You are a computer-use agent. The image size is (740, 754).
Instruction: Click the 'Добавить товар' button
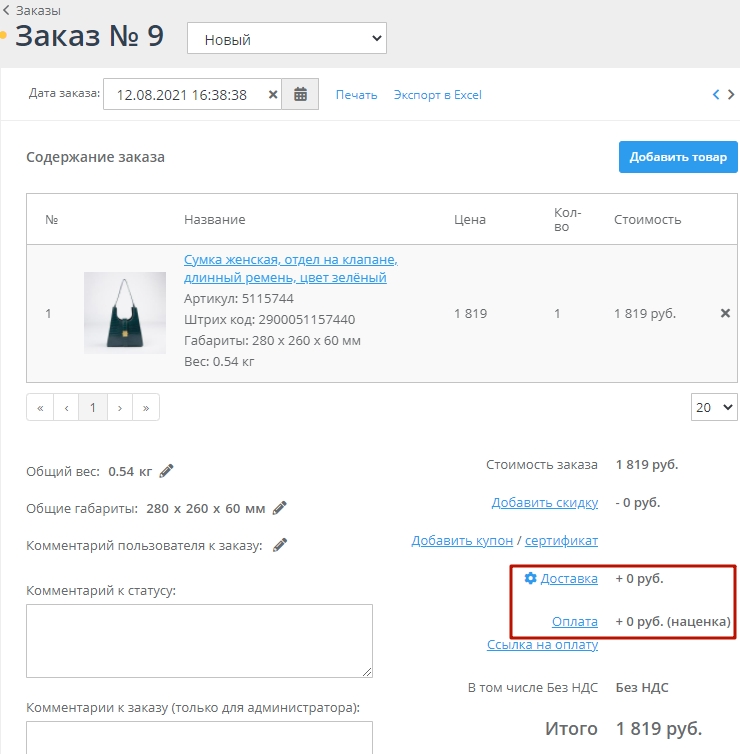[x=678, y=157]
